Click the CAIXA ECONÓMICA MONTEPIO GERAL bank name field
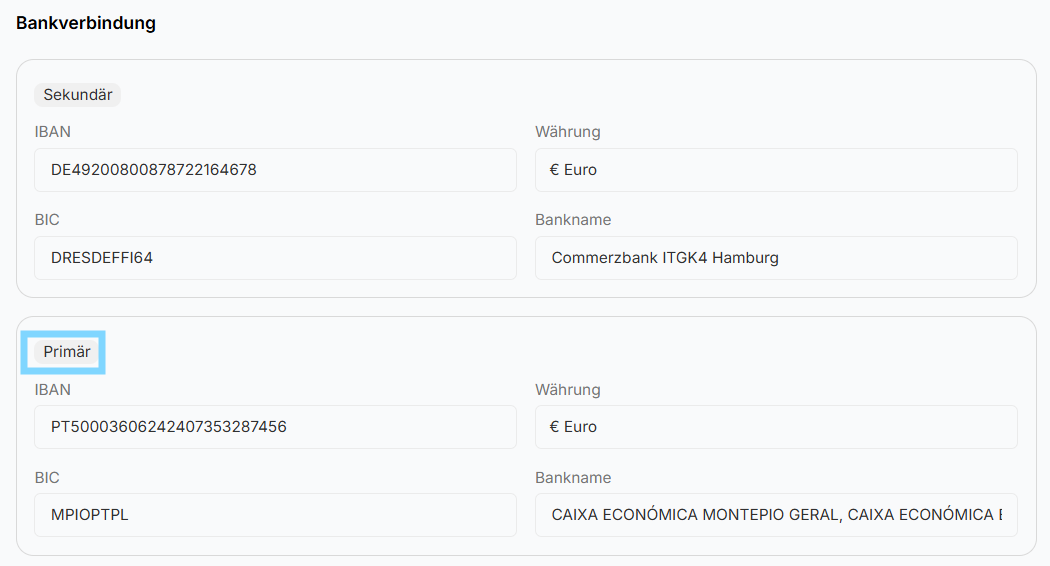 coord(776,515)
